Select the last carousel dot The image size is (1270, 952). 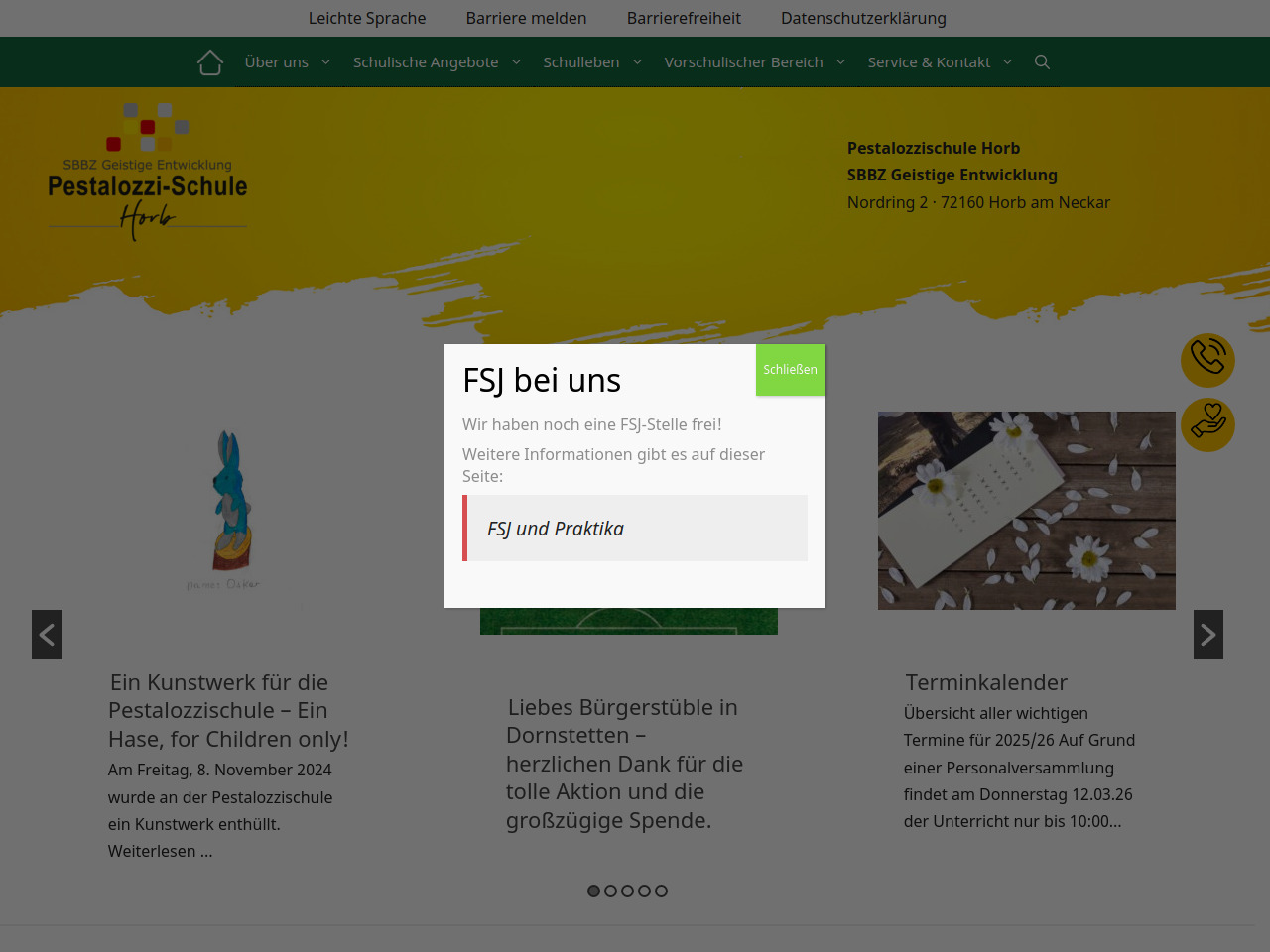click(661, 891)
